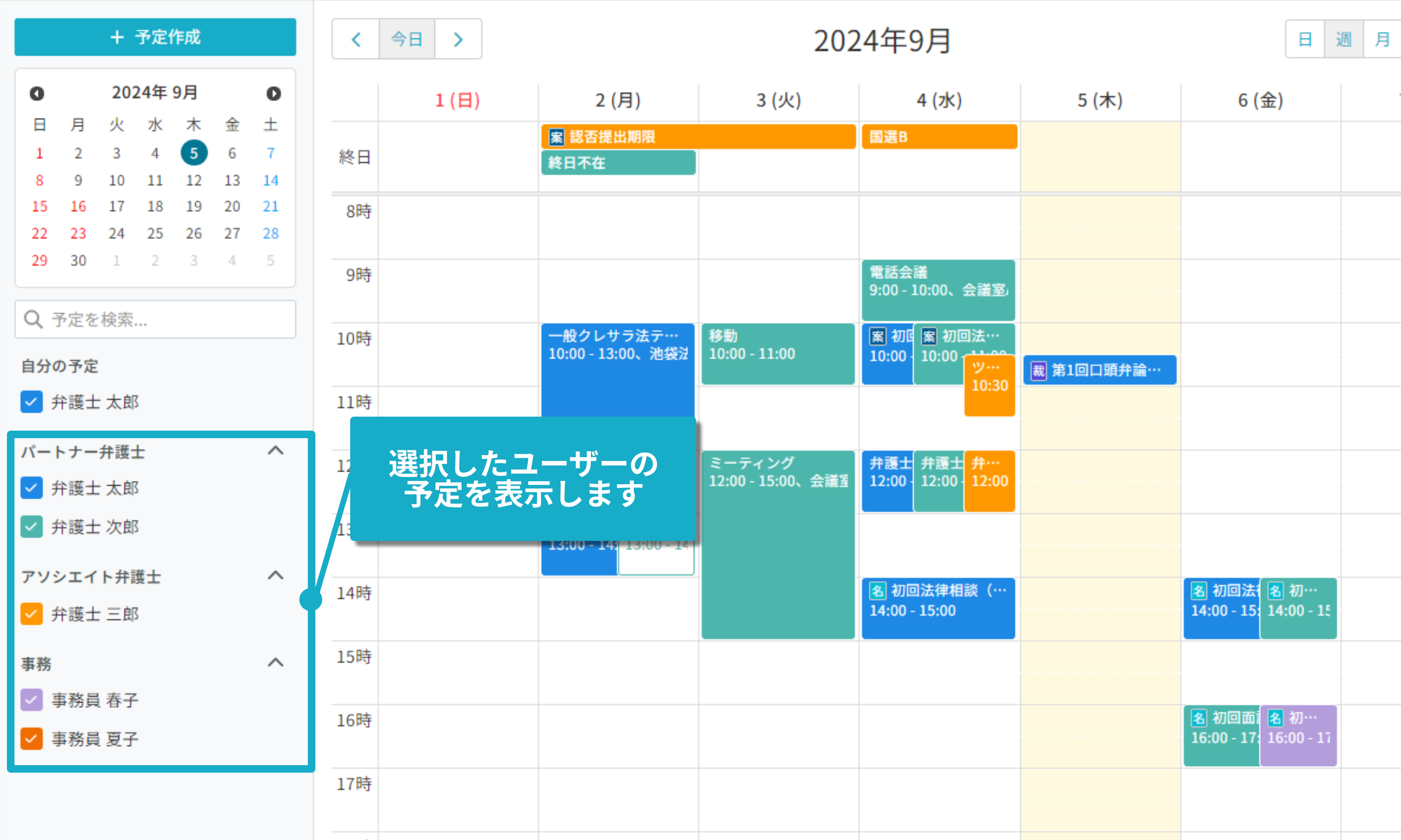Click the 4 (水) column header
The height and width of the screenshot is (840, 1401).
tap(939, 101)
